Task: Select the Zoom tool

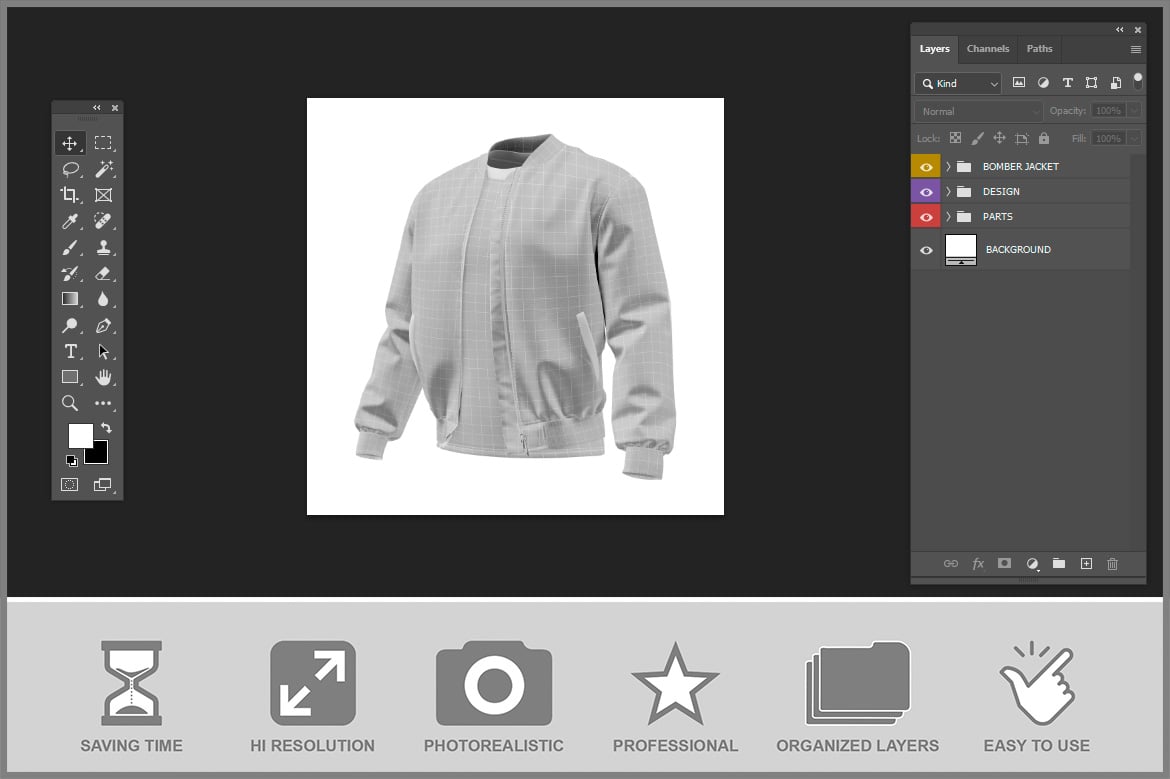Action: pos(70,404)
